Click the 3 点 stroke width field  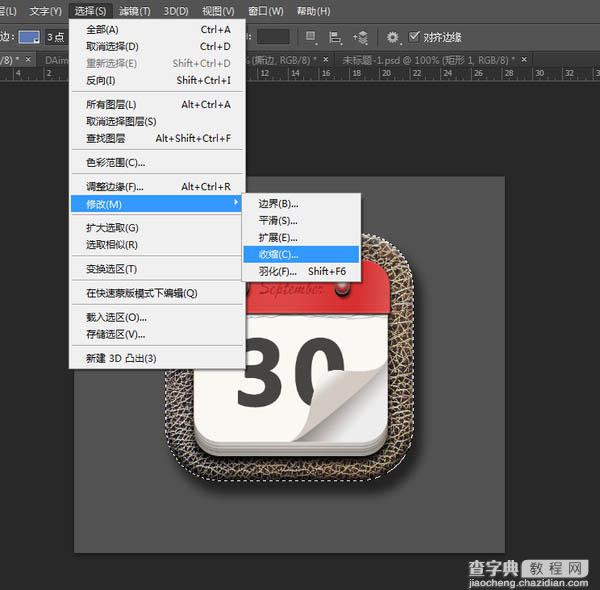[x=56, y=37]
